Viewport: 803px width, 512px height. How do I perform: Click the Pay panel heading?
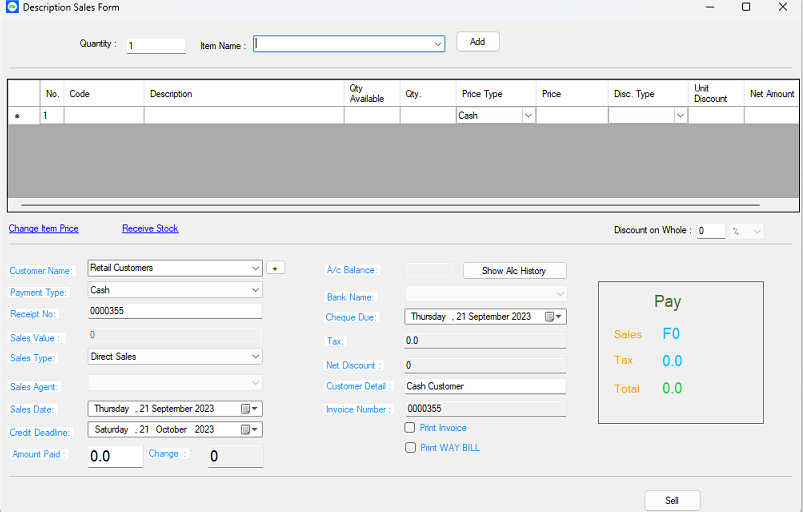[x=667, y=302]
